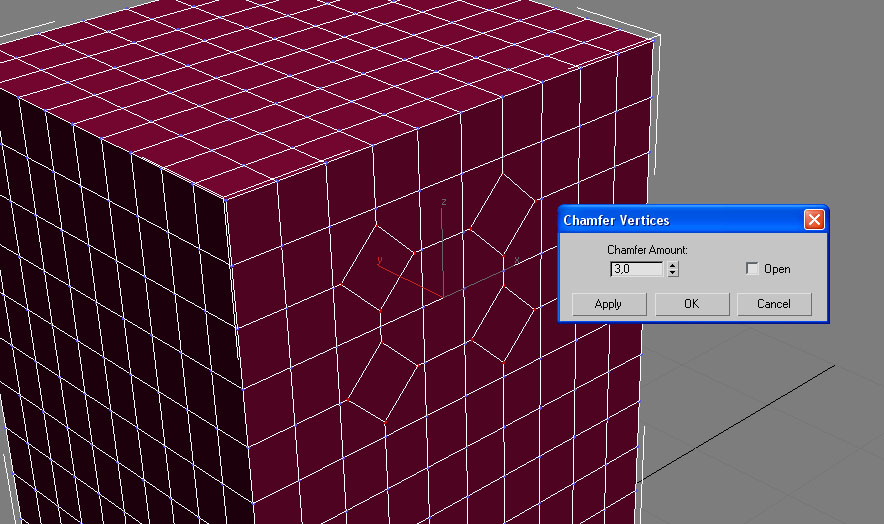Focus the Chamfer Amount value field

pyautogui.click(x=637, y=269)
